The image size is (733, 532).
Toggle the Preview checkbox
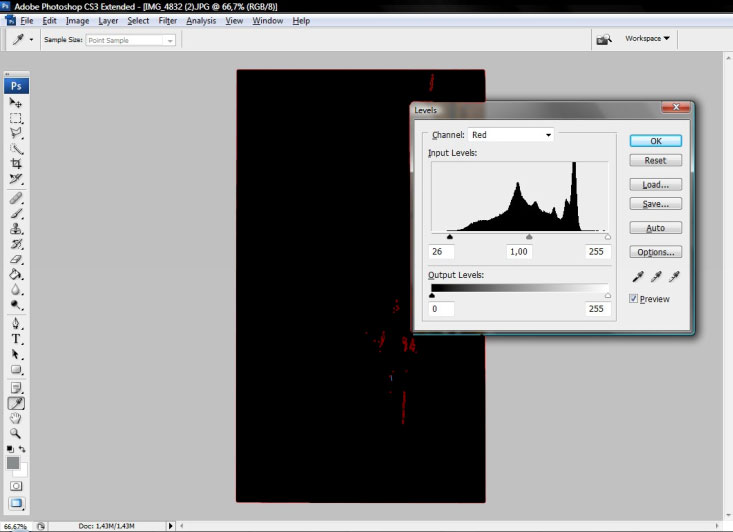634,299
